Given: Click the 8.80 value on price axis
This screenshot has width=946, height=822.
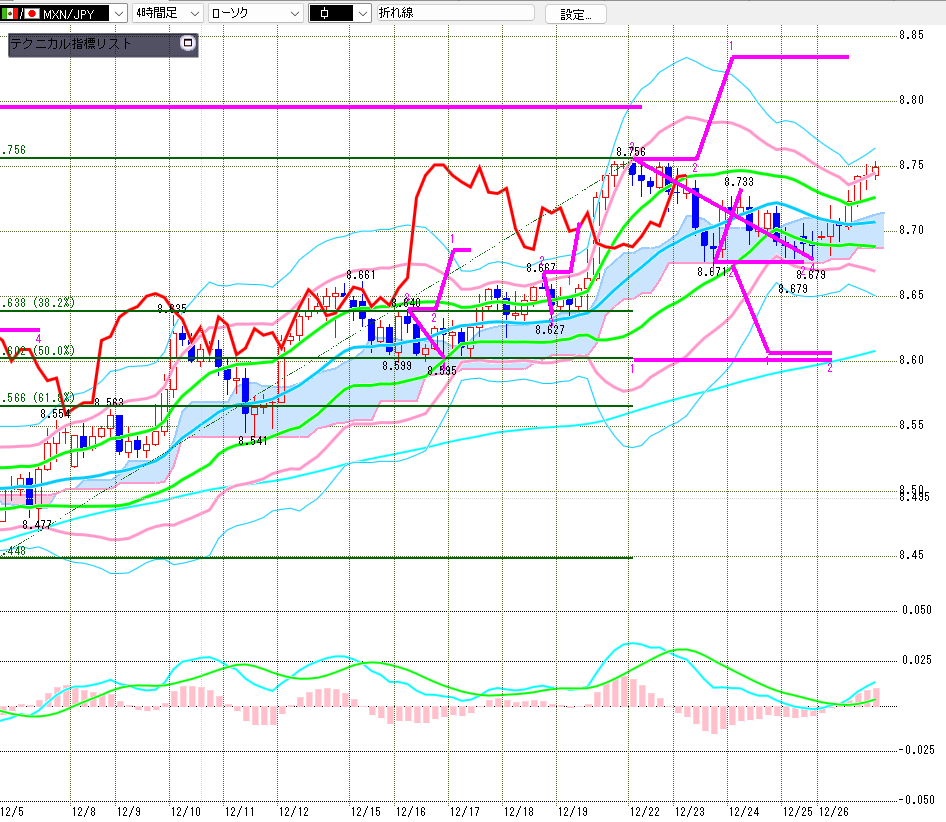Looking at the screenshot, I should point(910,100).
